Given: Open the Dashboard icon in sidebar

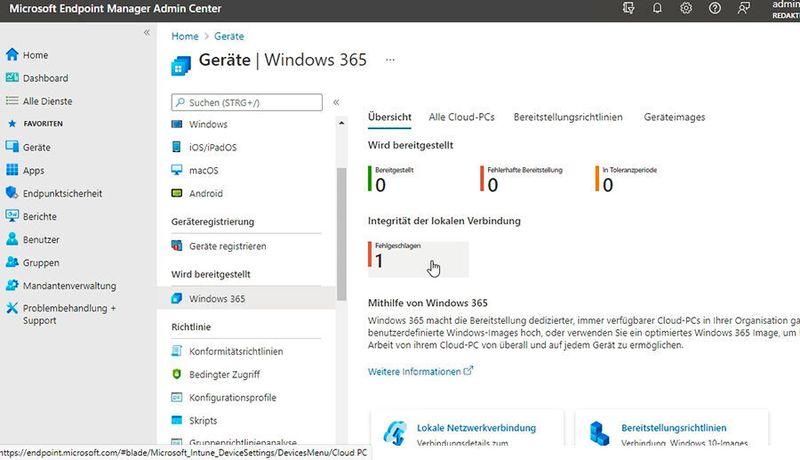Looking at the screenshot, I should 12,78.
